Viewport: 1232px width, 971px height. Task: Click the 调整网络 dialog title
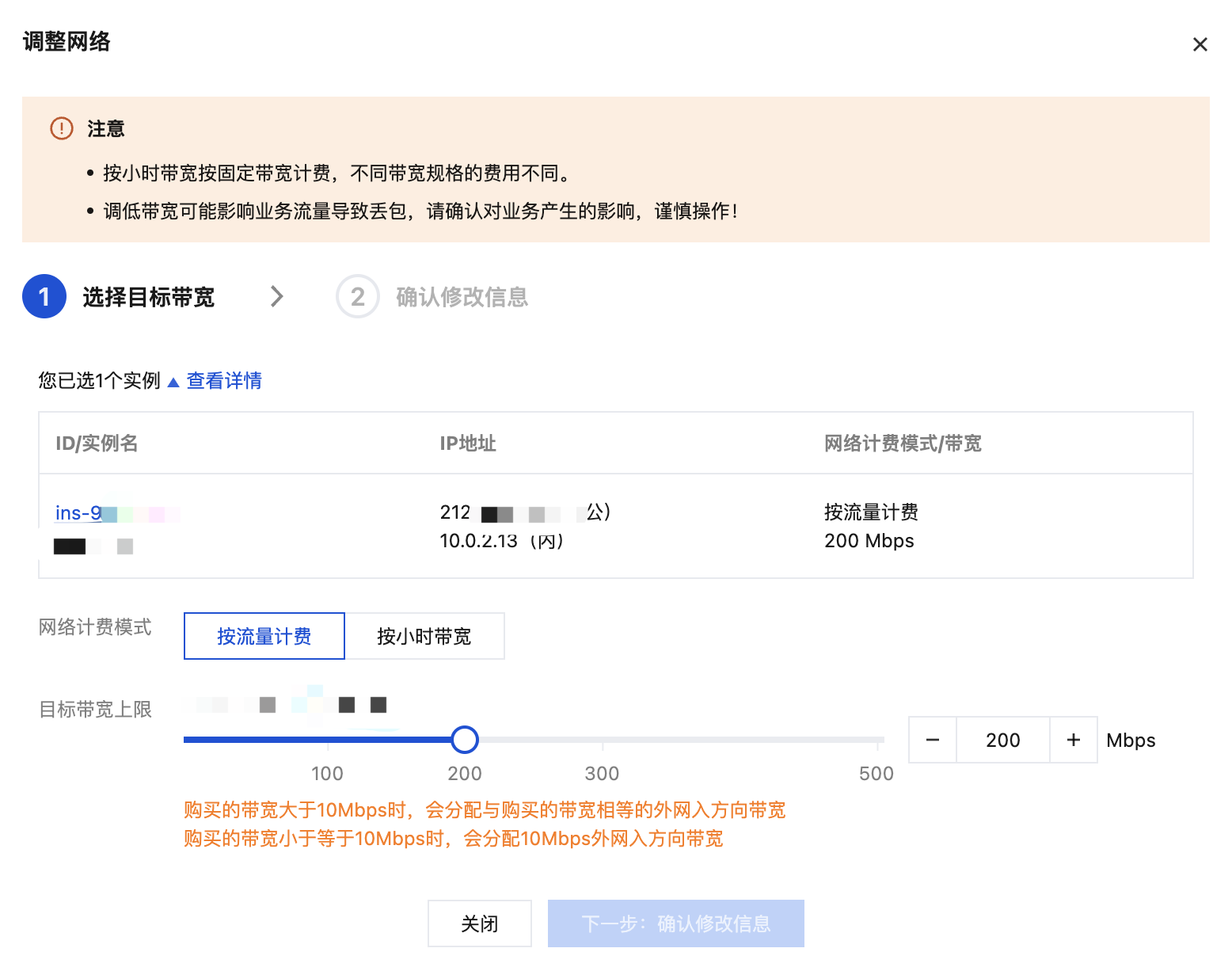point(67,41)
